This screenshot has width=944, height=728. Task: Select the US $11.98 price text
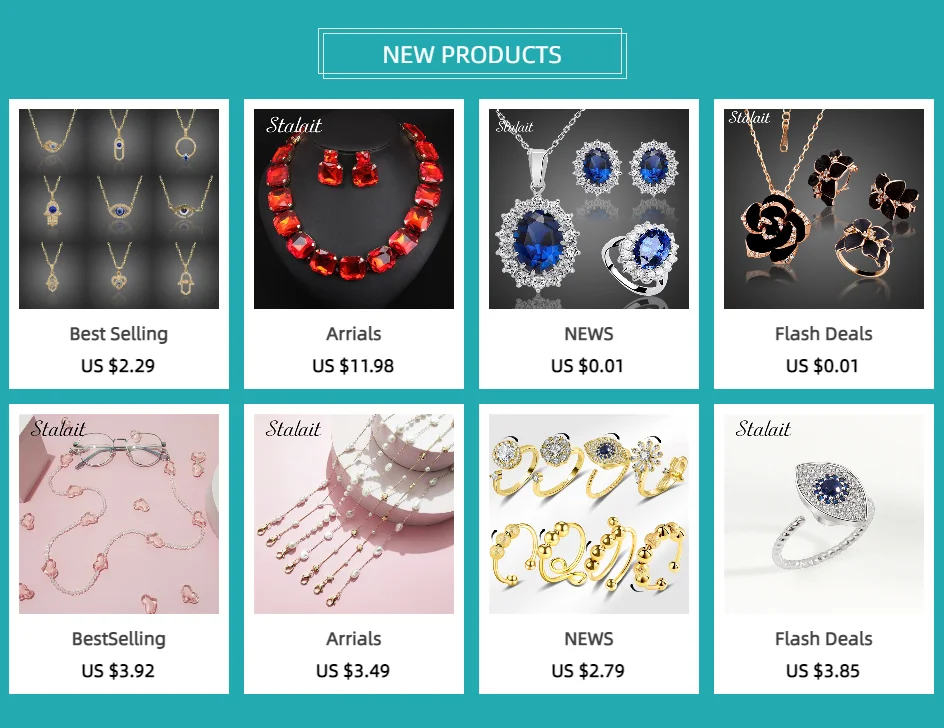click(353, 366)
